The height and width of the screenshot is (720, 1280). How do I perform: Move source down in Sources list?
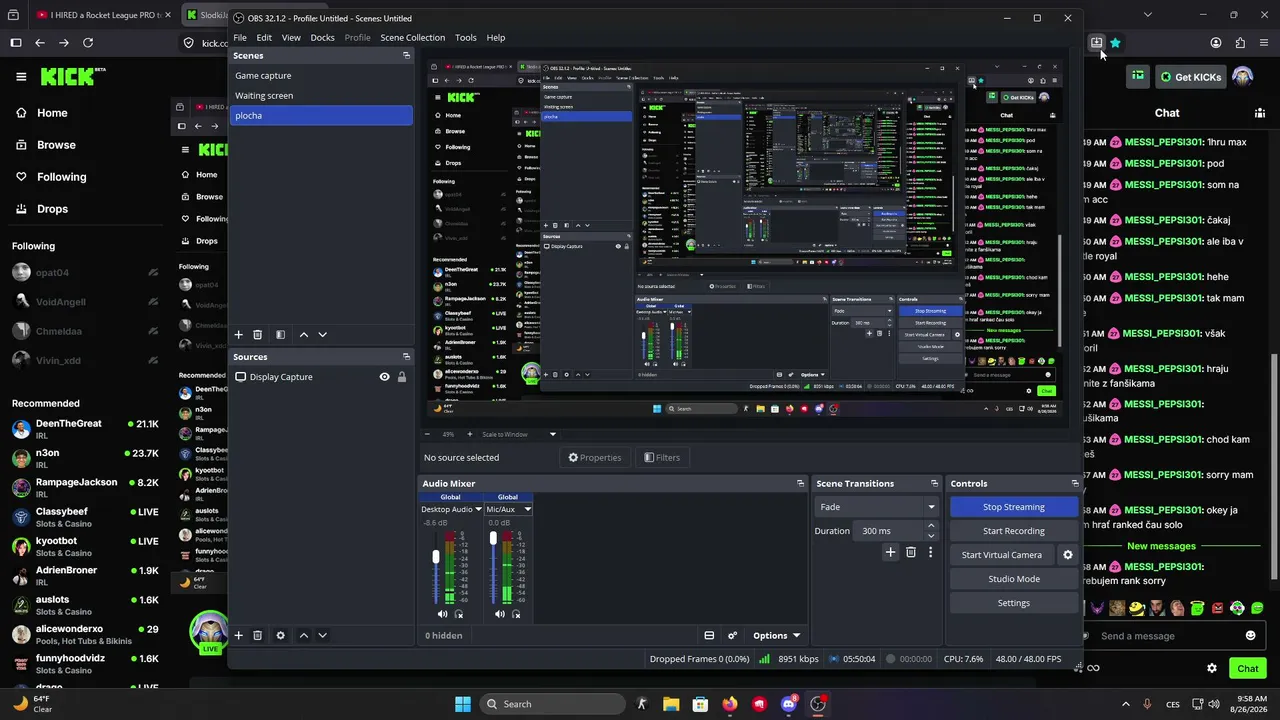(322, 635)
